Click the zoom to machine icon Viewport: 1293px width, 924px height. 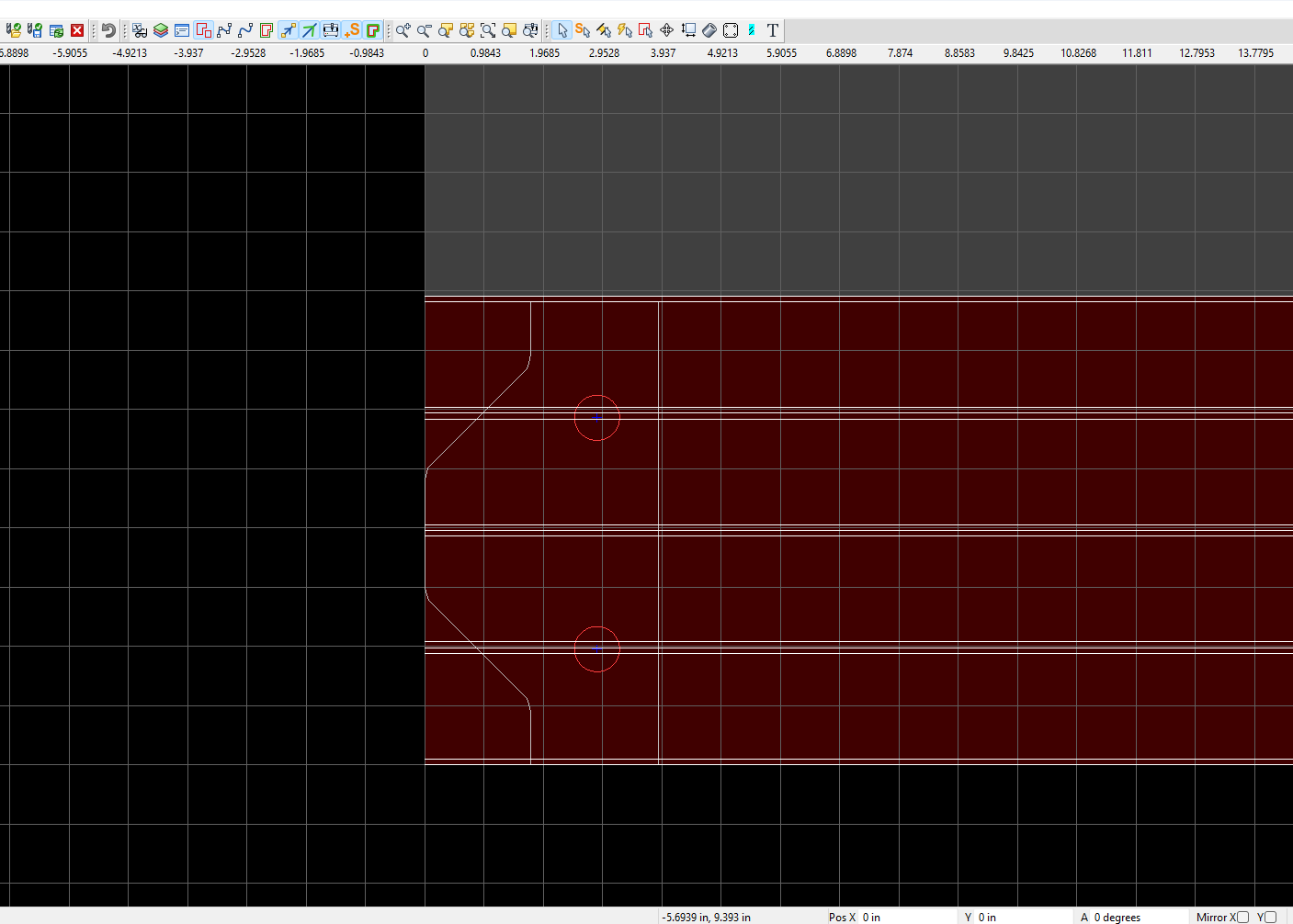(530, 30)
